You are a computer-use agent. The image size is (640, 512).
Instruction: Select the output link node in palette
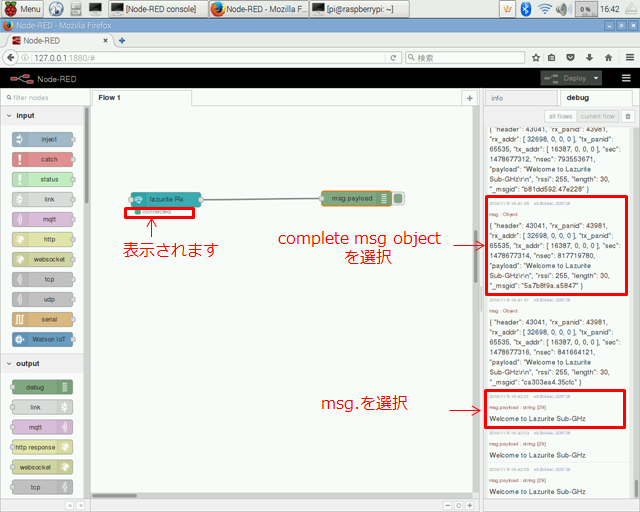coord(42,407)
